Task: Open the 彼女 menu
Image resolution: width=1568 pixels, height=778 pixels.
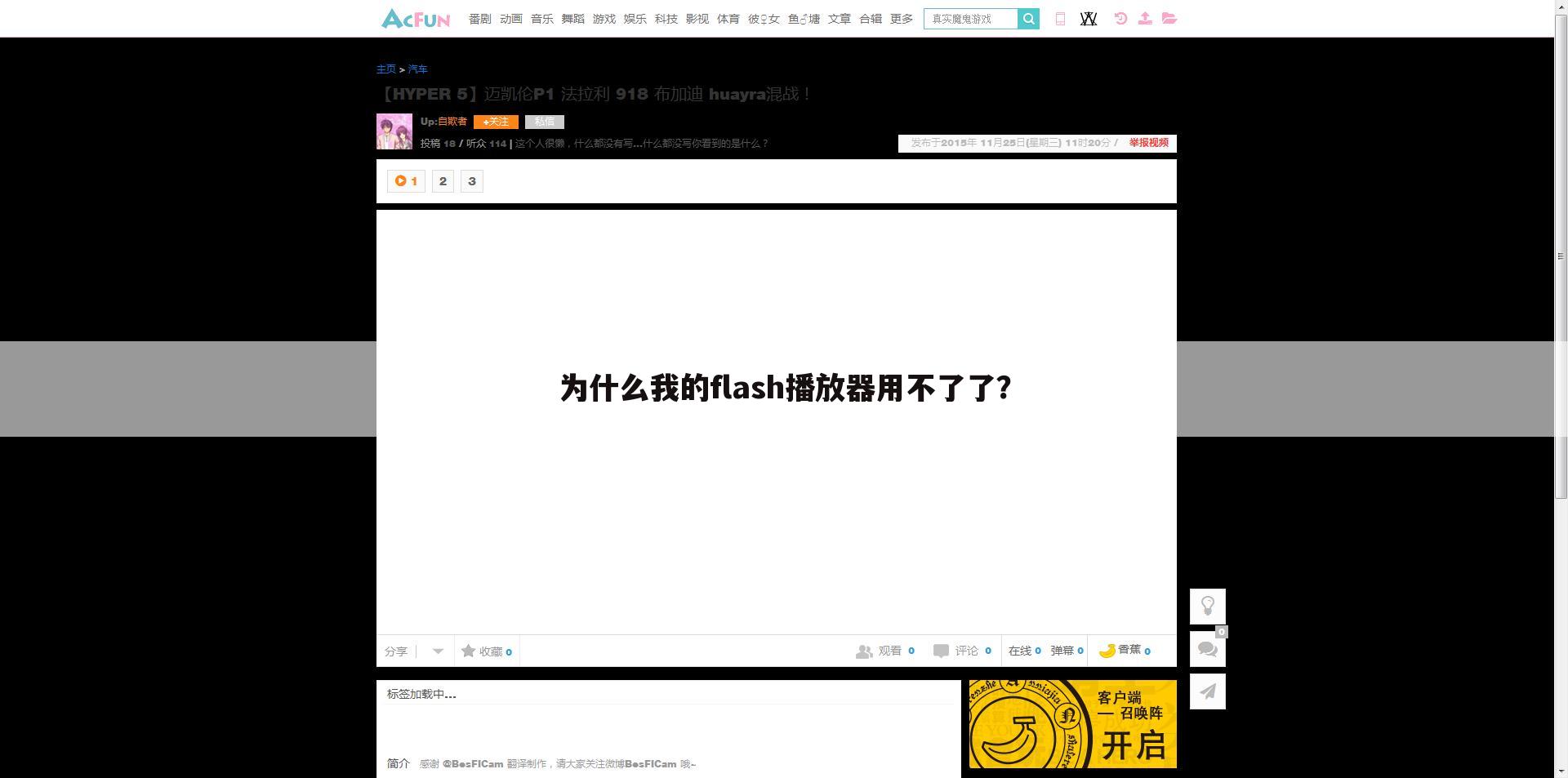Action: pos(764,19)
